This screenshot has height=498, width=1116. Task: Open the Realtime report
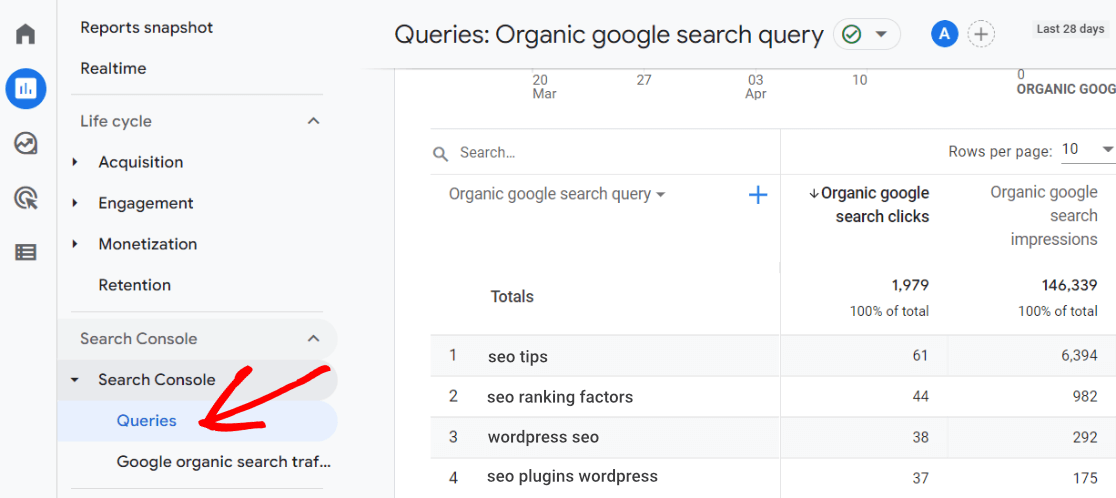pos(113,68)
